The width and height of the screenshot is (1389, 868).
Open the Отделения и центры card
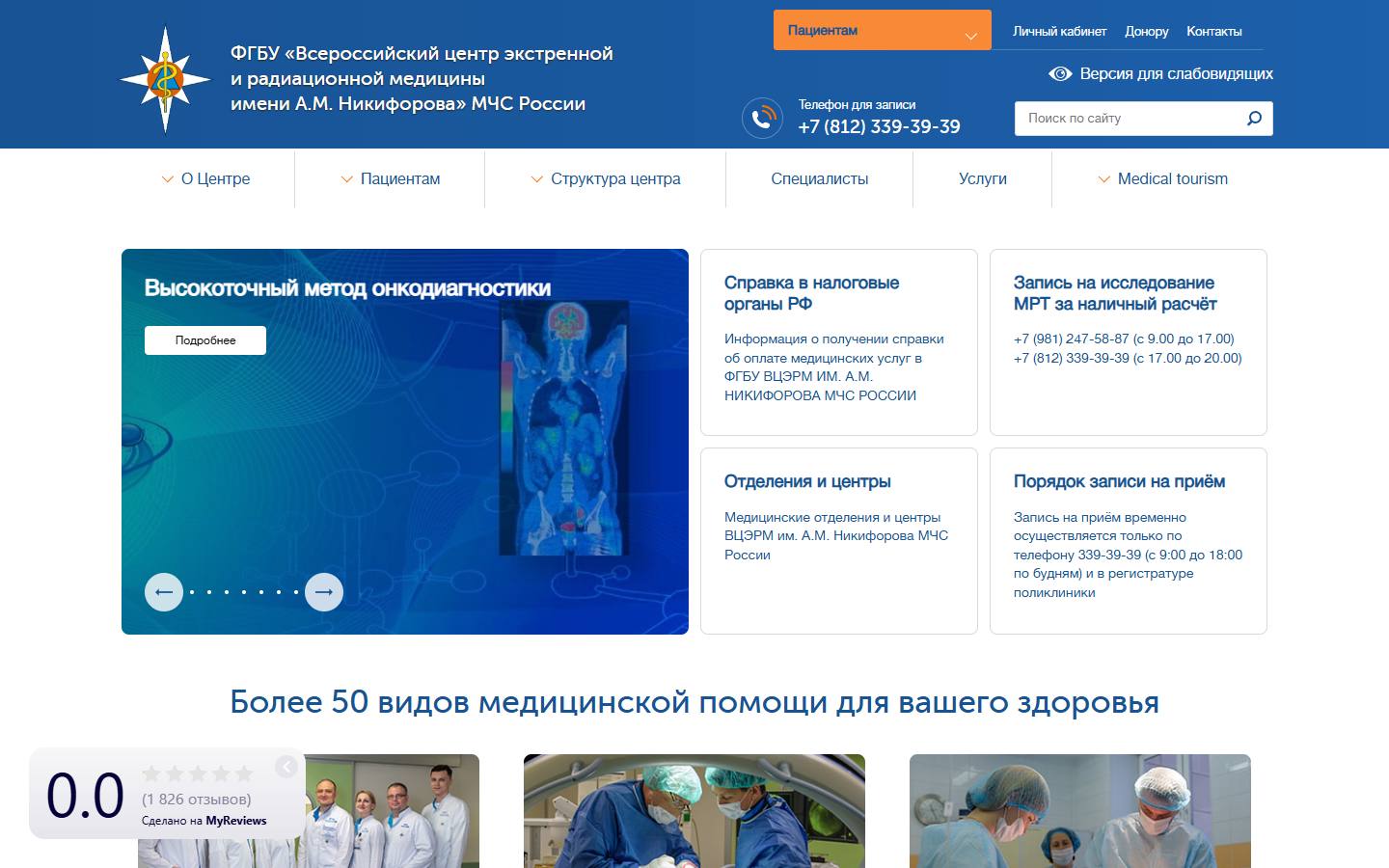click(x=839, y=541)
